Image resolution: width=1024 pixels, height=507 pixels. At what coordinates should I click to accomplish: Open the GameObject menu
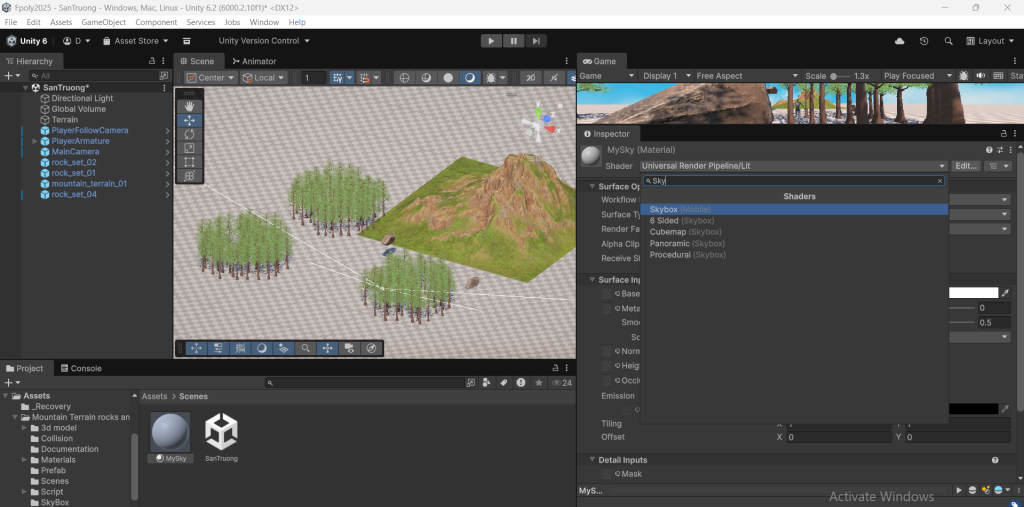click(104, 22)
